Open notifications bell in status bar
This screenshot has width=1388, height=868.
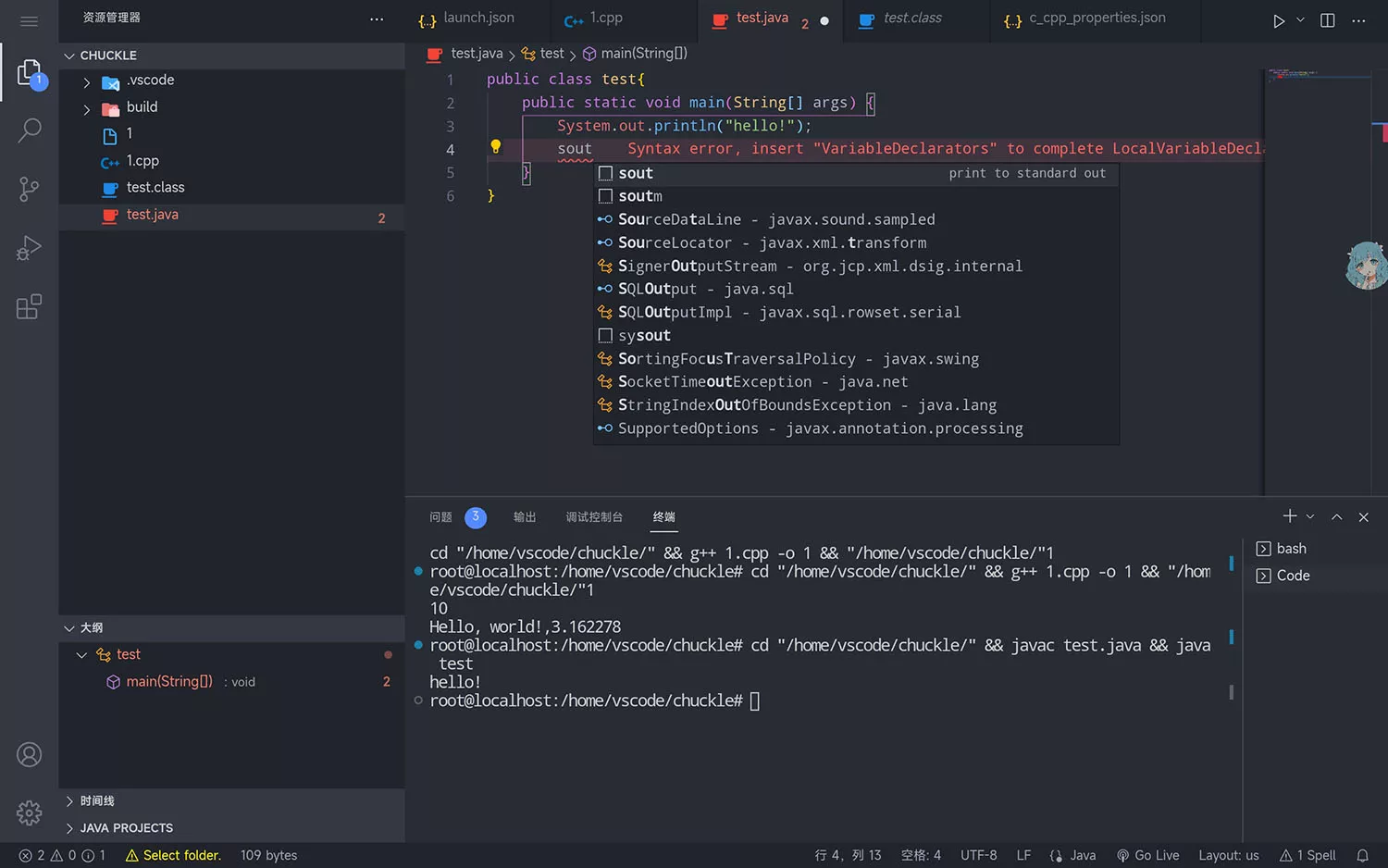tap(1362, 855)
